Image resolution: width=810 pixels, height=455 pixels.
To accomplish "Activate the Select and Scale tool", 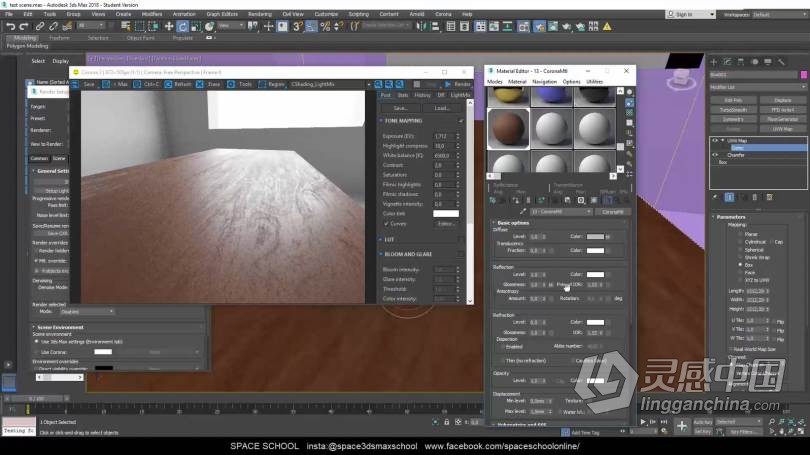I will pyautogui.click(x=196, y=26).
